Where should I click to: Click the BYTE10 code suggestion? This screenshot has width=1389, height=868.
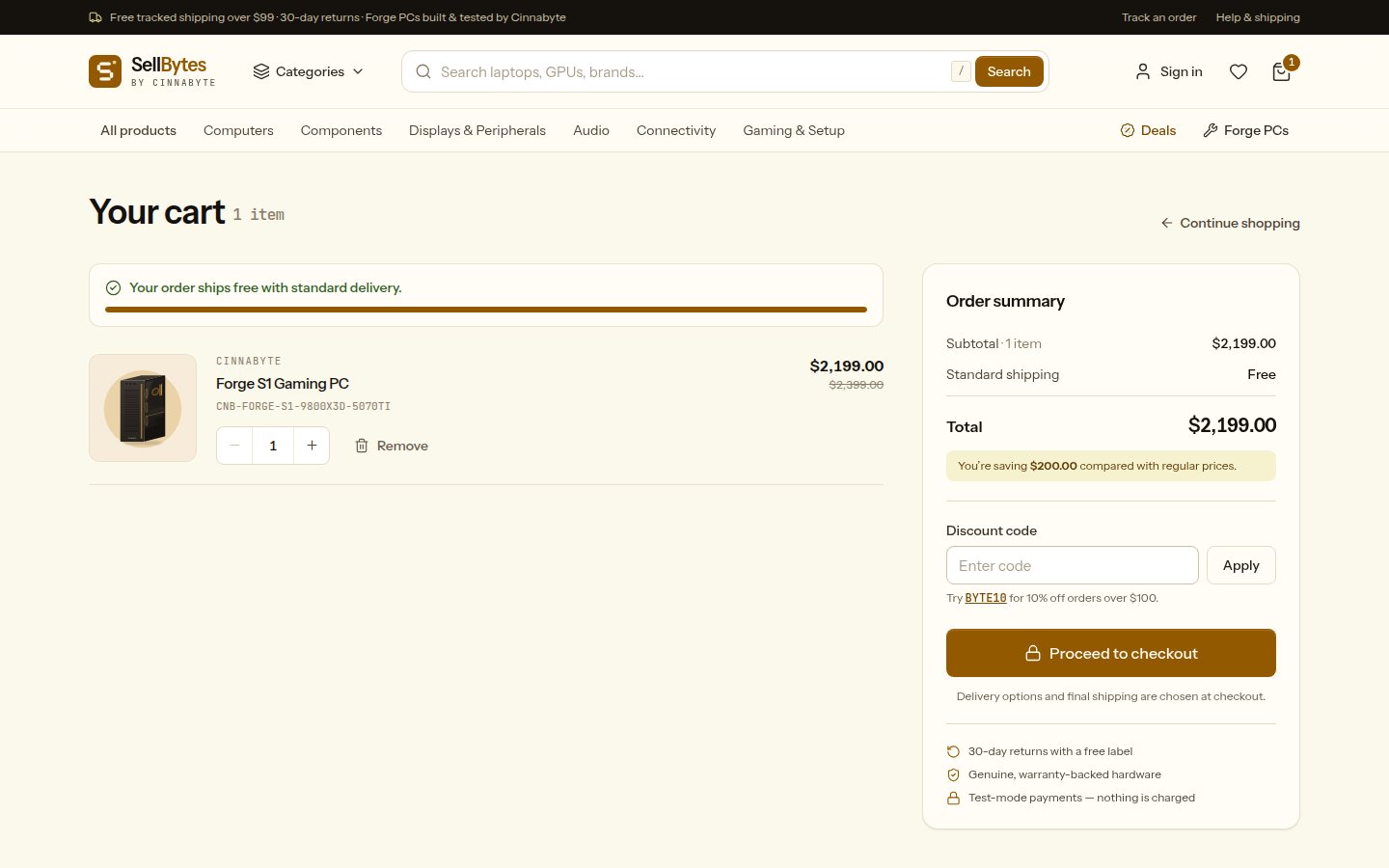click(986, 598)
